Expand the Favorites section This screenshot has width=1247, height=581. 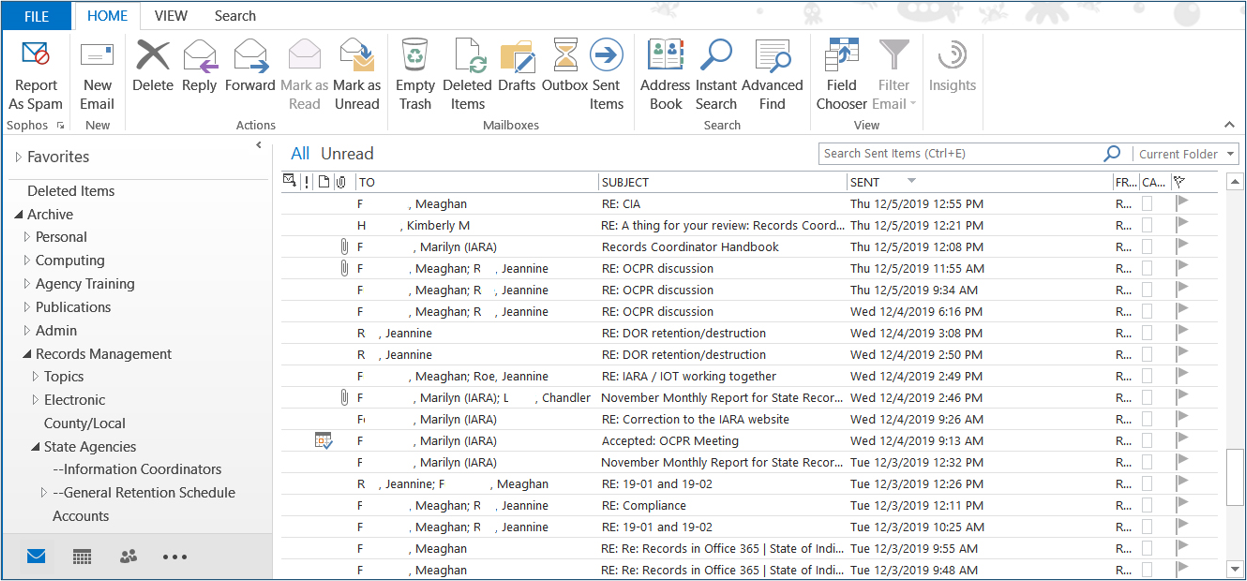19,157
